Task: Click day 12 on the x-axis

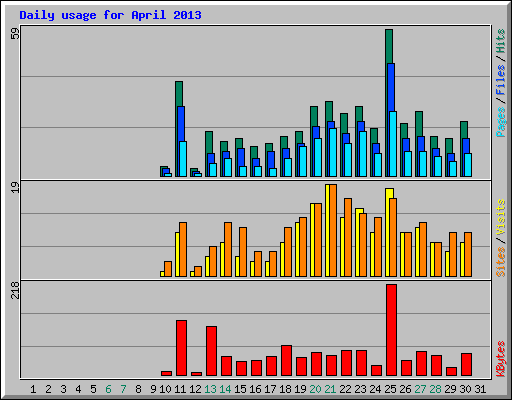Action: pyautogui.click(x=195, y=389)
